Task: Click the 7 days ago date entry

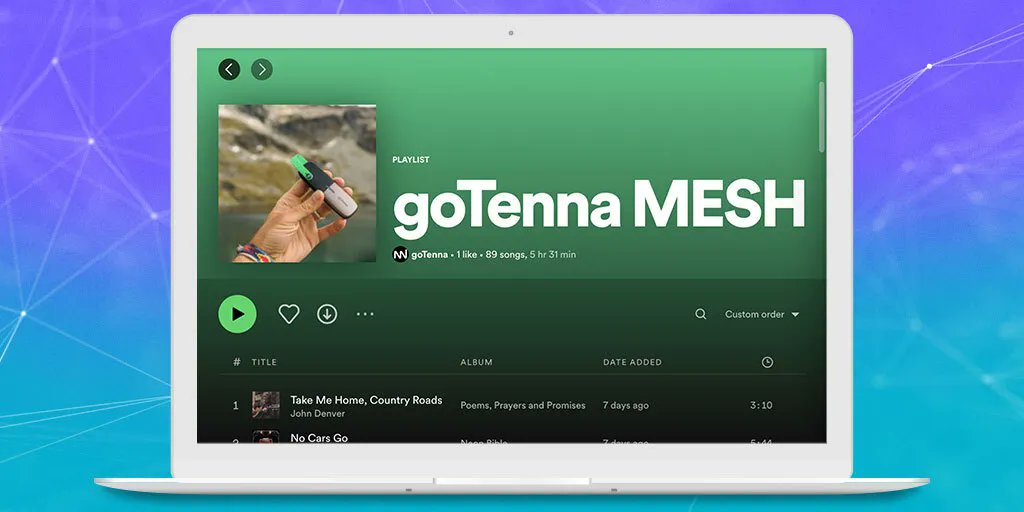Action: click(626, 406)
